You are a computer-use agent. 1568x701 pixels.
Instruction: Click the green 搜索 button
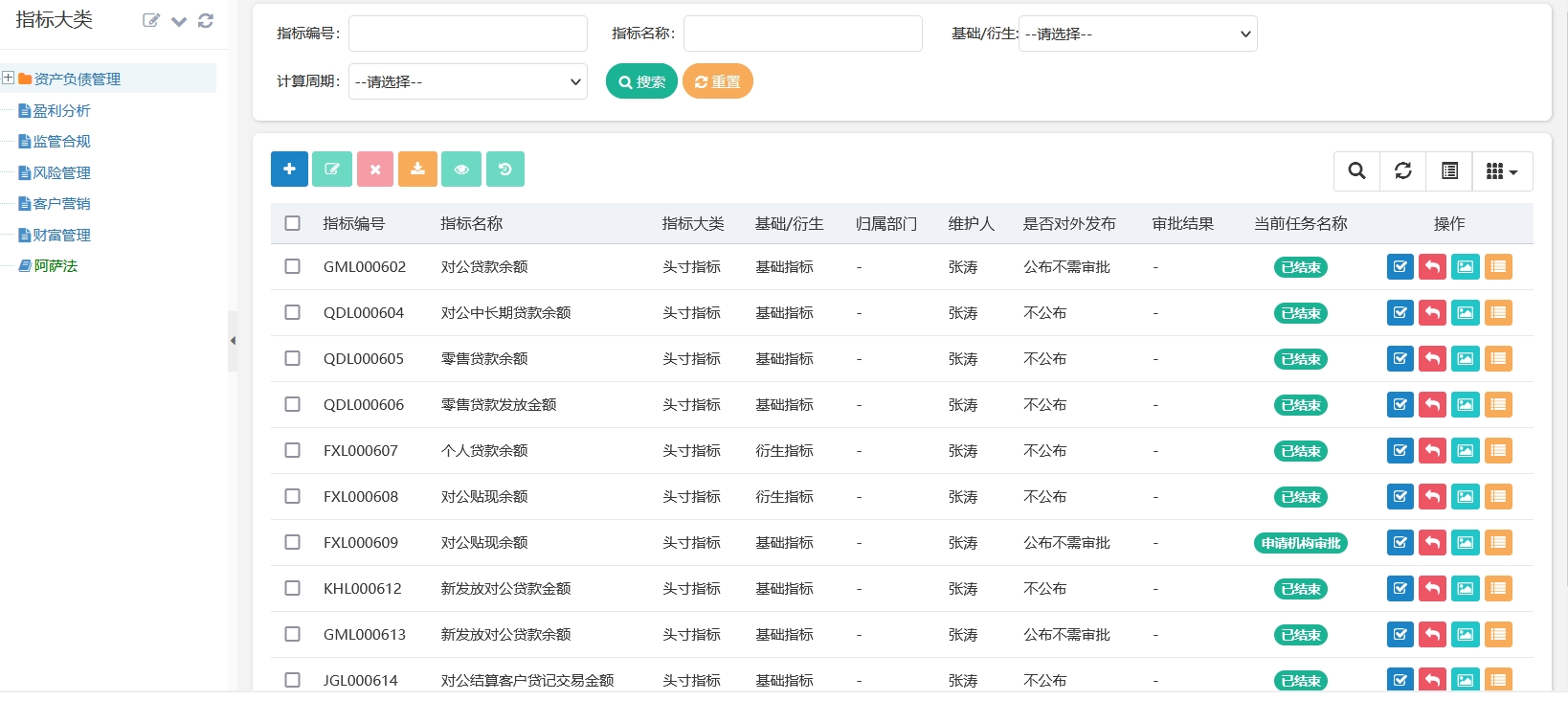click(641, 81)
